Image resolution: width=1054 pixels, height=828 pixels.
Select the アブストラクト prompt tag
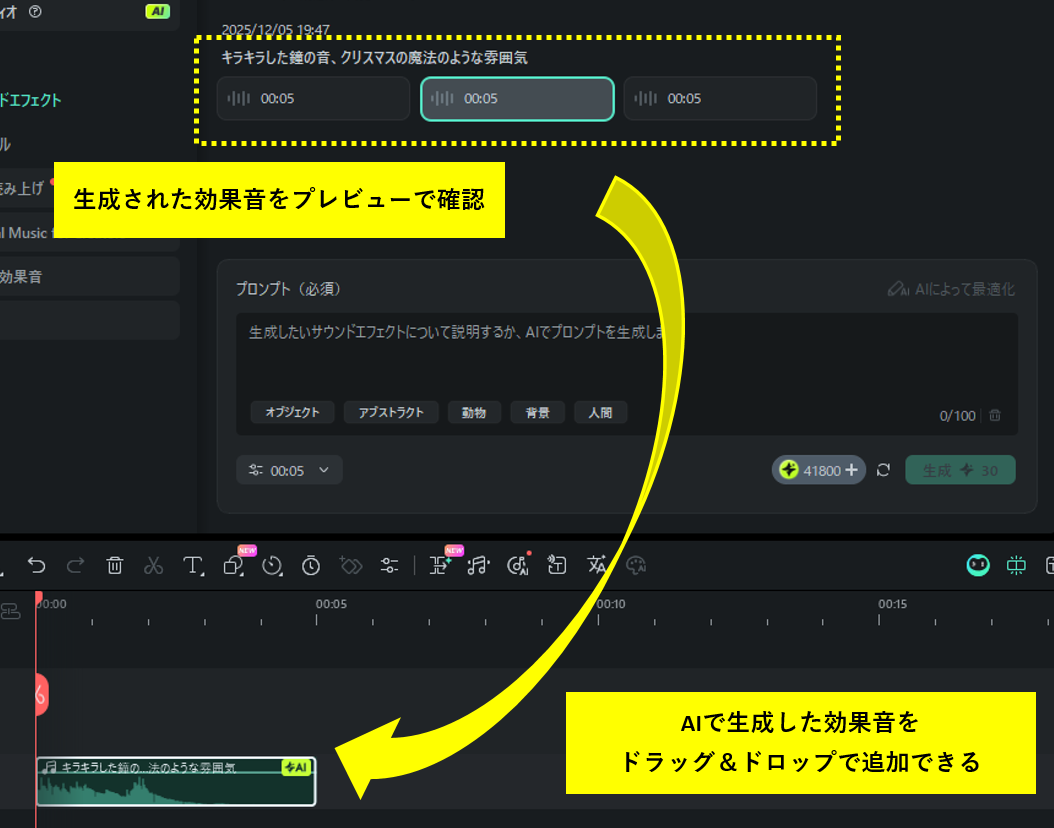coord(391,412)
